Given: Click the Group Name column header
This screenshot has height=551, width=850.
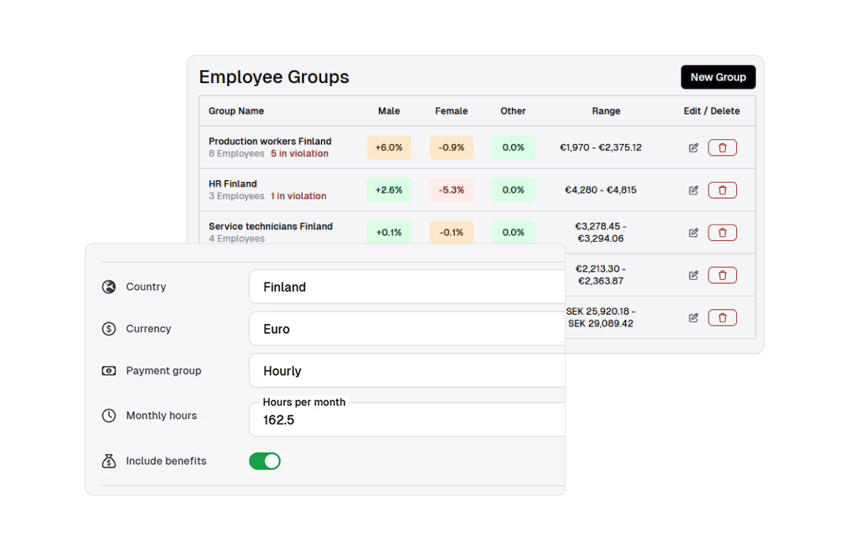Looking at the screenshot, I should [236, 111].
